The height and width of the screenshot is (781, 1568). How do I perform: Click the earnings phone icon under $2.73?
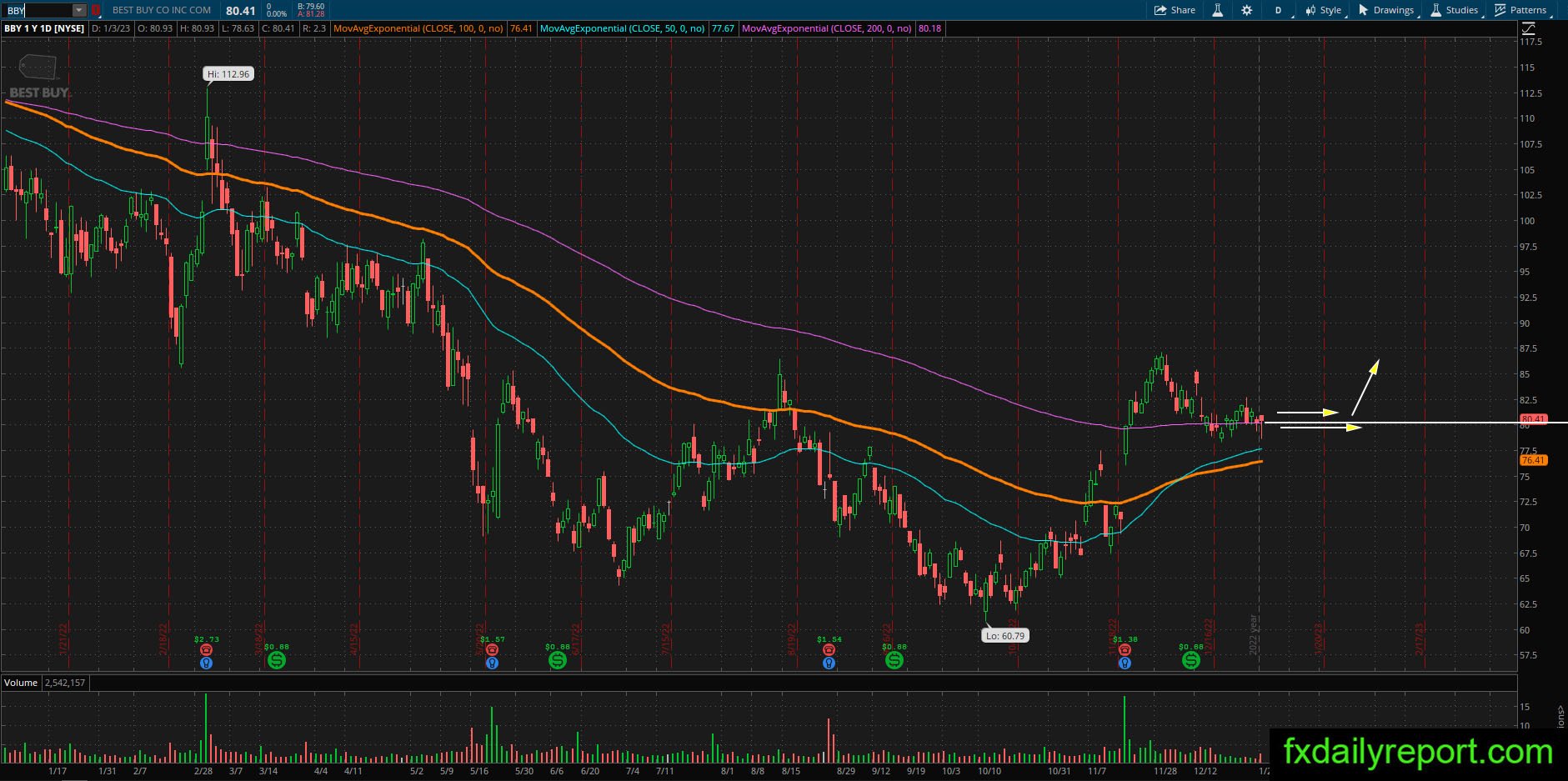206,650
